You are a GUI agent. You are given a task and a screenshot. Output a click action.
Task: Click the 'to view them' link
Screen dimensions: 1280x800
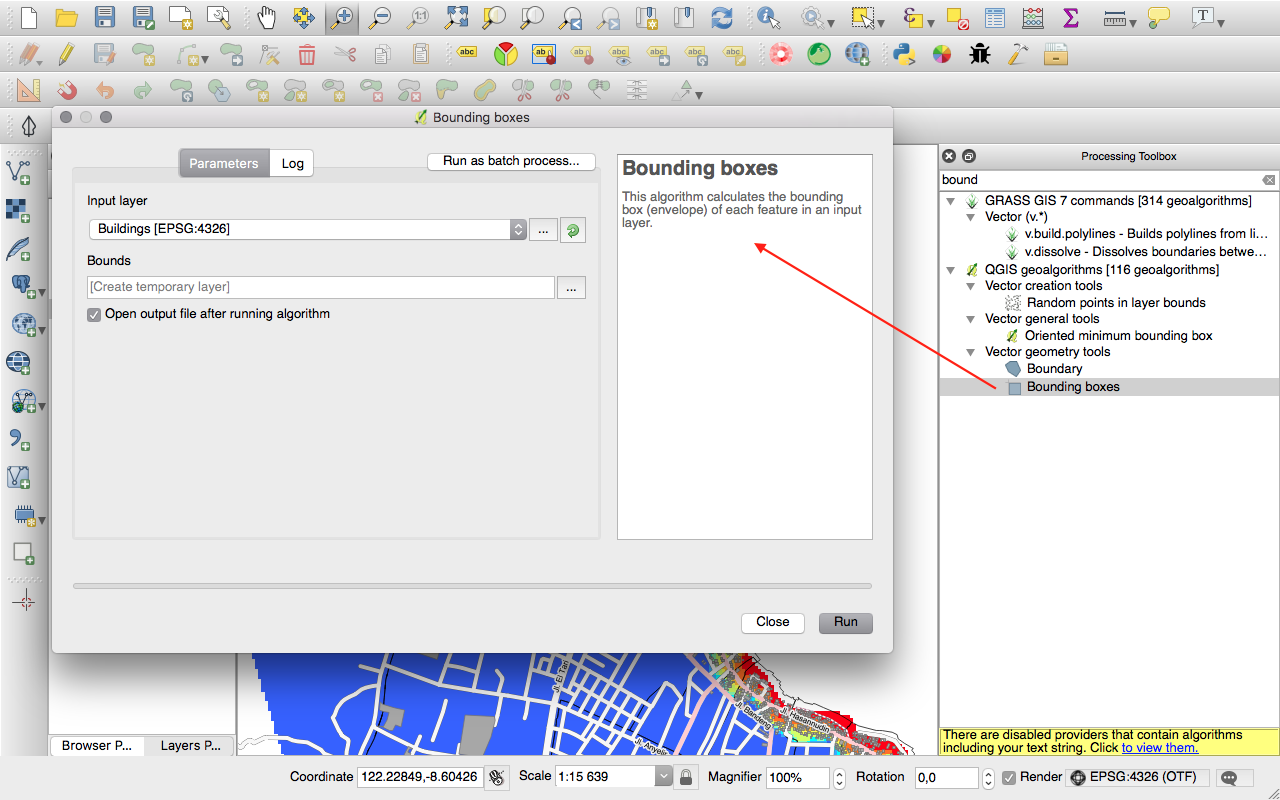(x=1160, y=748)
